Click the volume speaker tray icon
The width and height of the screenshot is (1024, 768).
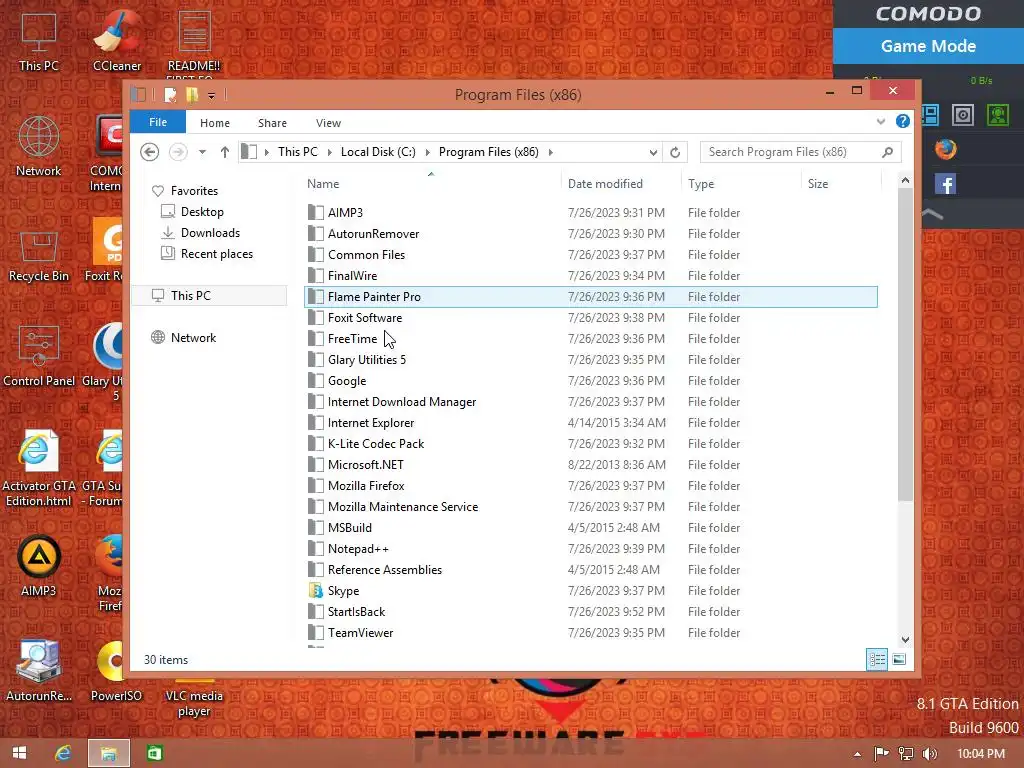[x=929, y=754]
